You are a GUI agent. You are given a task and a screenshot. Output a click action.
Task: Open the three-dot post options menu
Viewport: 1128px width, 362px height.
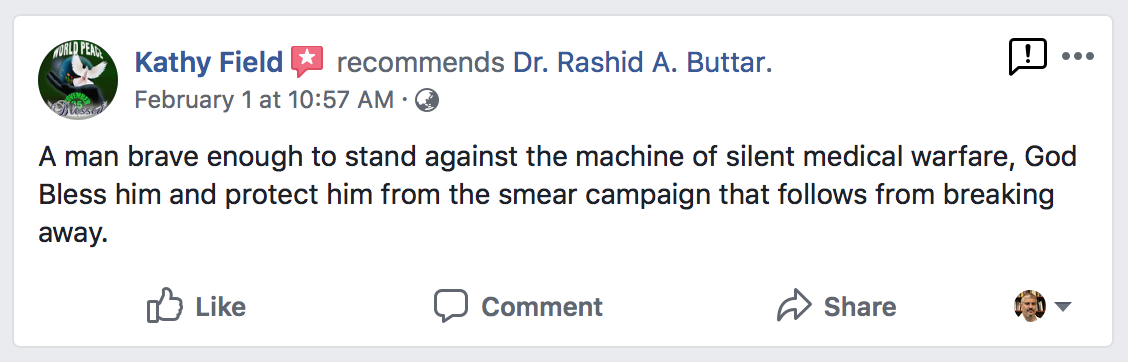(x=1078, y=56)
